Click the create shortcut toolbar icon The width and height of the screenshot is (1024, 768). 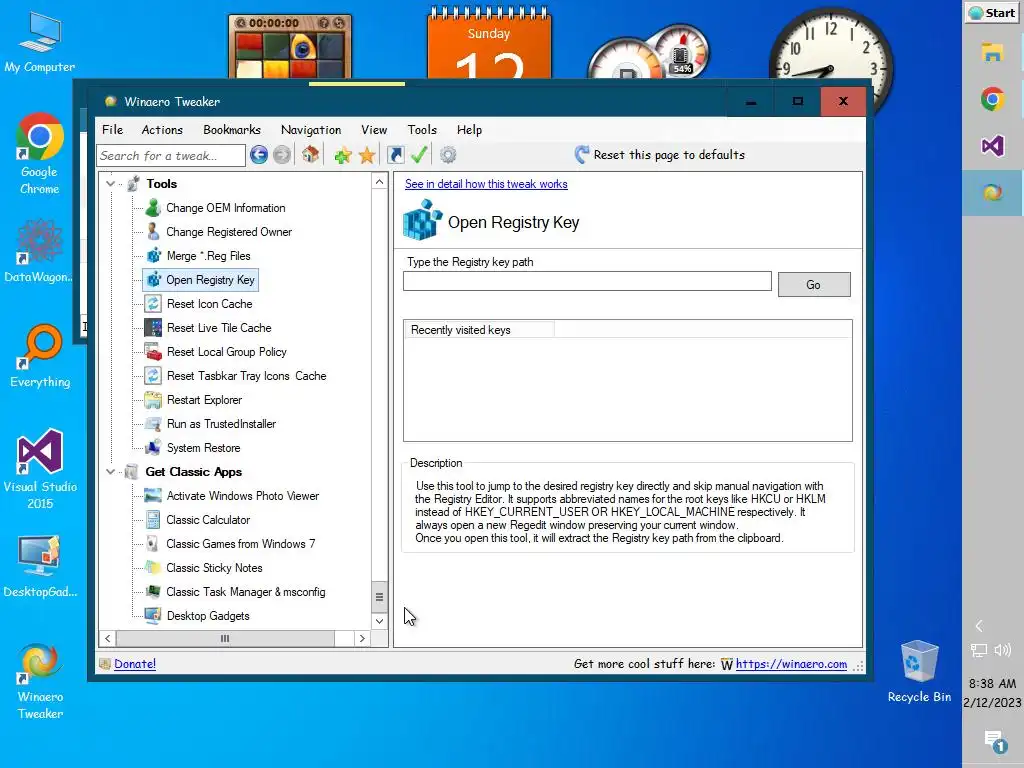pos(395,155)
